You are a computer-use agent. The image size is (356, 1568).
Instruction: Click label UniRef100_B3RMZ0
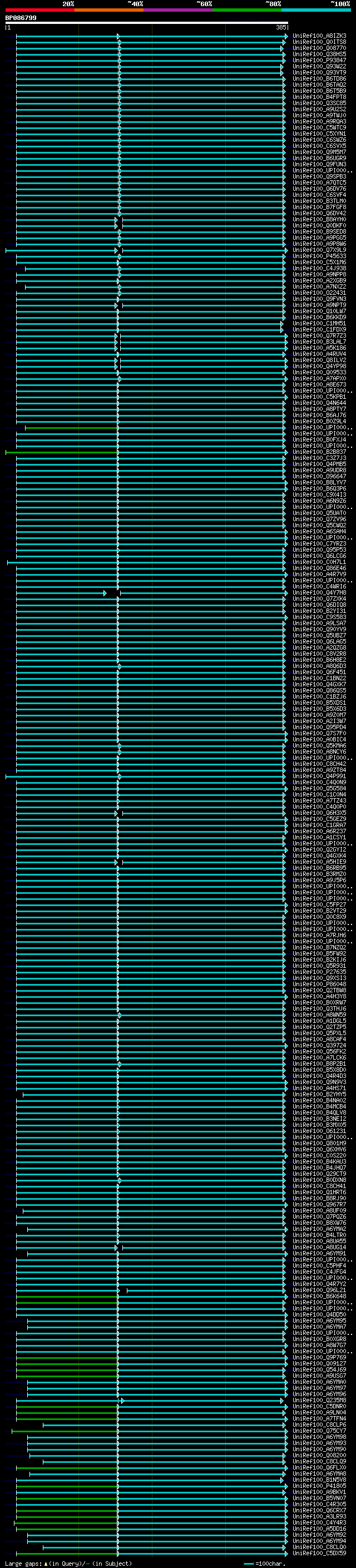point(319,874)
